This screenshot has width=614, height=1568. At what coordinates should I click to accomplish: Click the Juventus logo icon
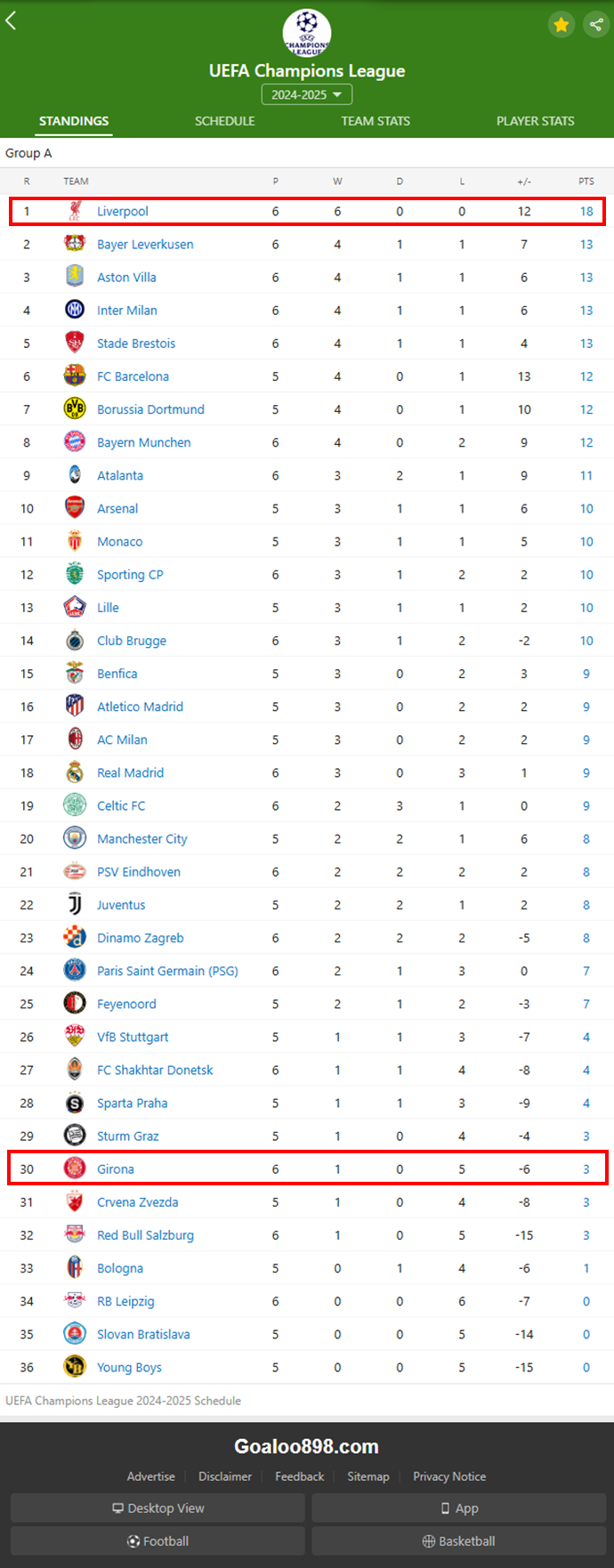[x=75, y=905]
